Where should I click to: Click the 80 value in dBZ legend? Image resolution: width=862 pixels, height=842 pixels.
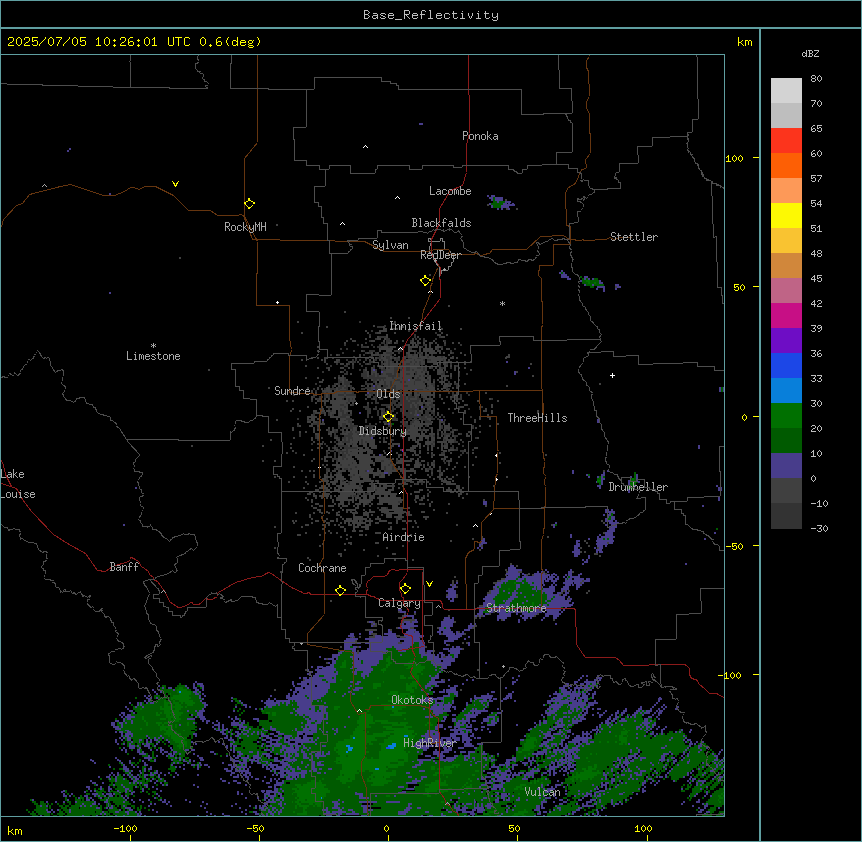tap(816, 79)
